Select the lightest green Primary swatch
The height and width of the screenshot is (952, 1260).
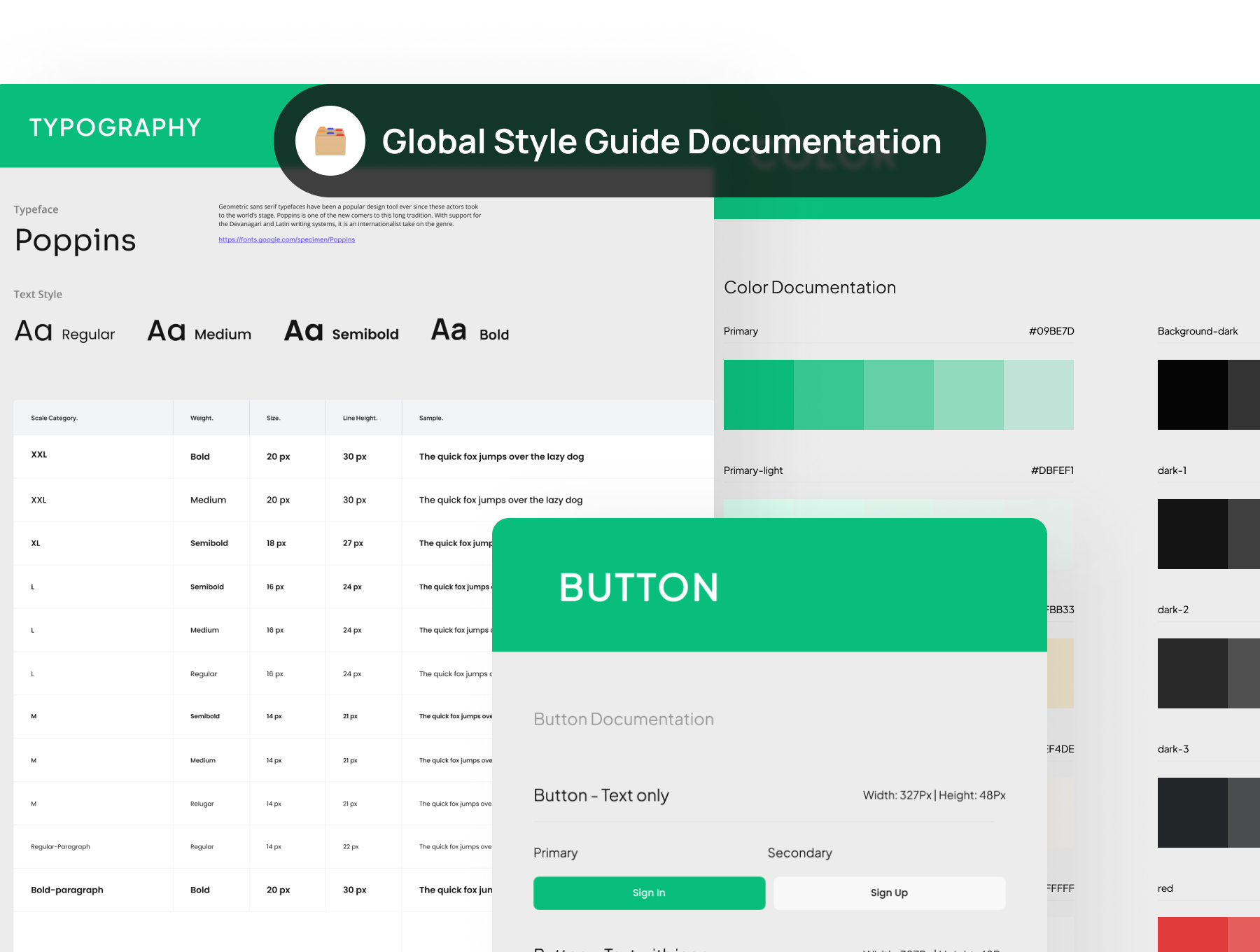pos(1038,395)
